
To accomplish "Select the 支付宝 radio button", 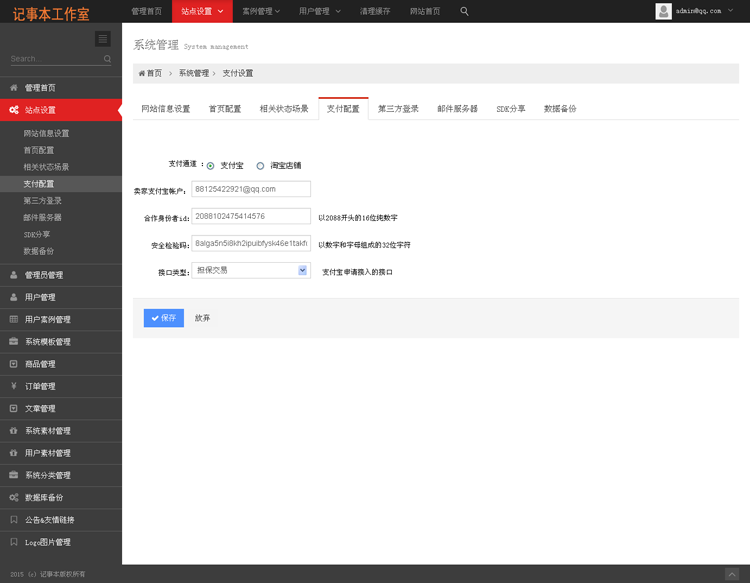I will [210, 166].
